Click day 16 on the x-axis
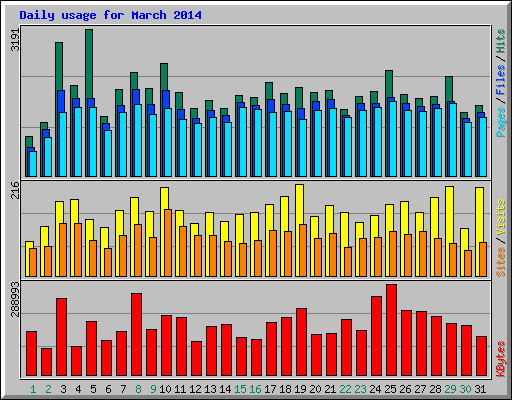The height and width of the screenshot is (400, 512). (x=255, y=389)
